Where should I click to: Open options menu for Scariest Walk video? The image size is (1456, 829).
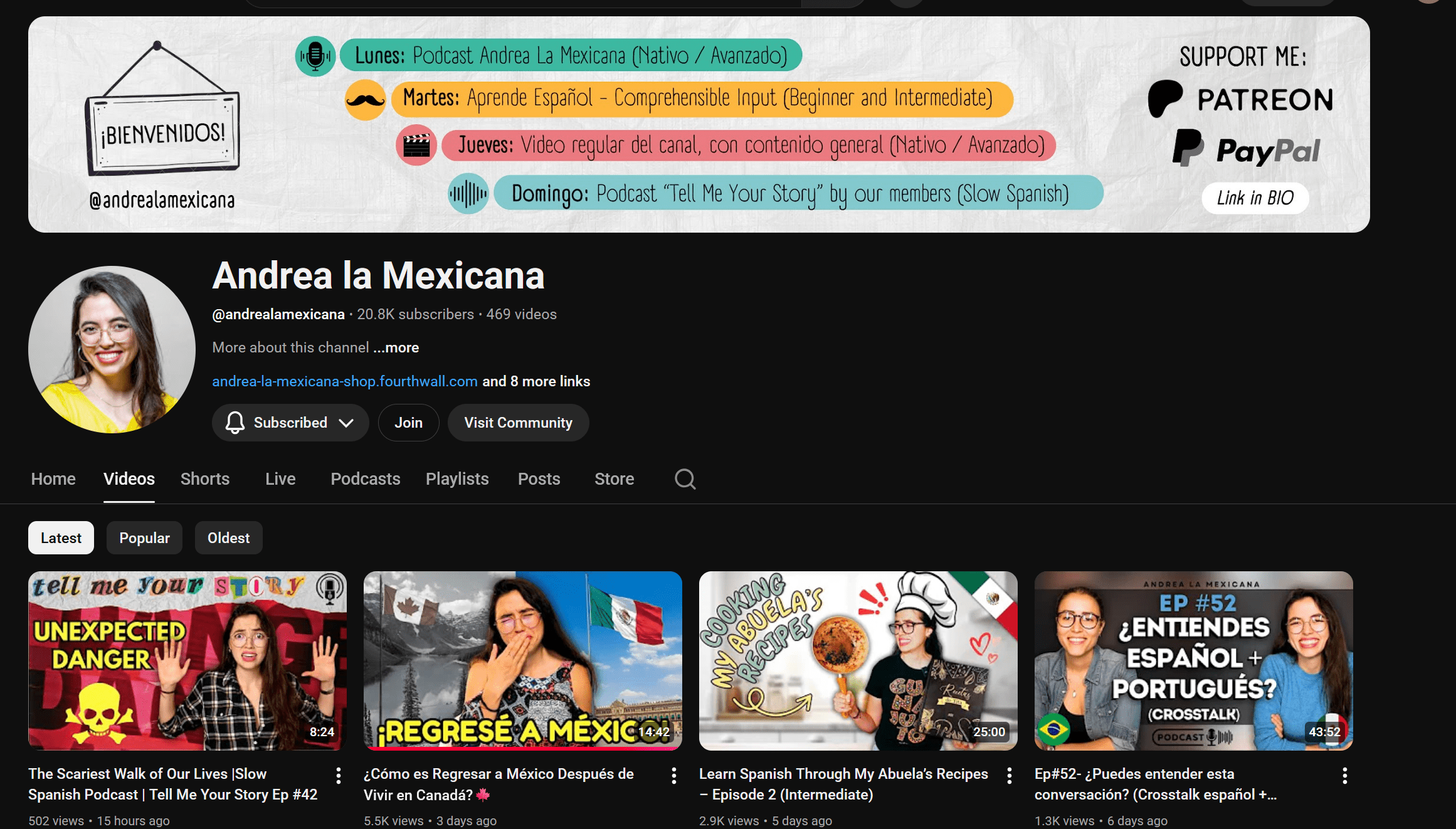(x=339, y=776)
